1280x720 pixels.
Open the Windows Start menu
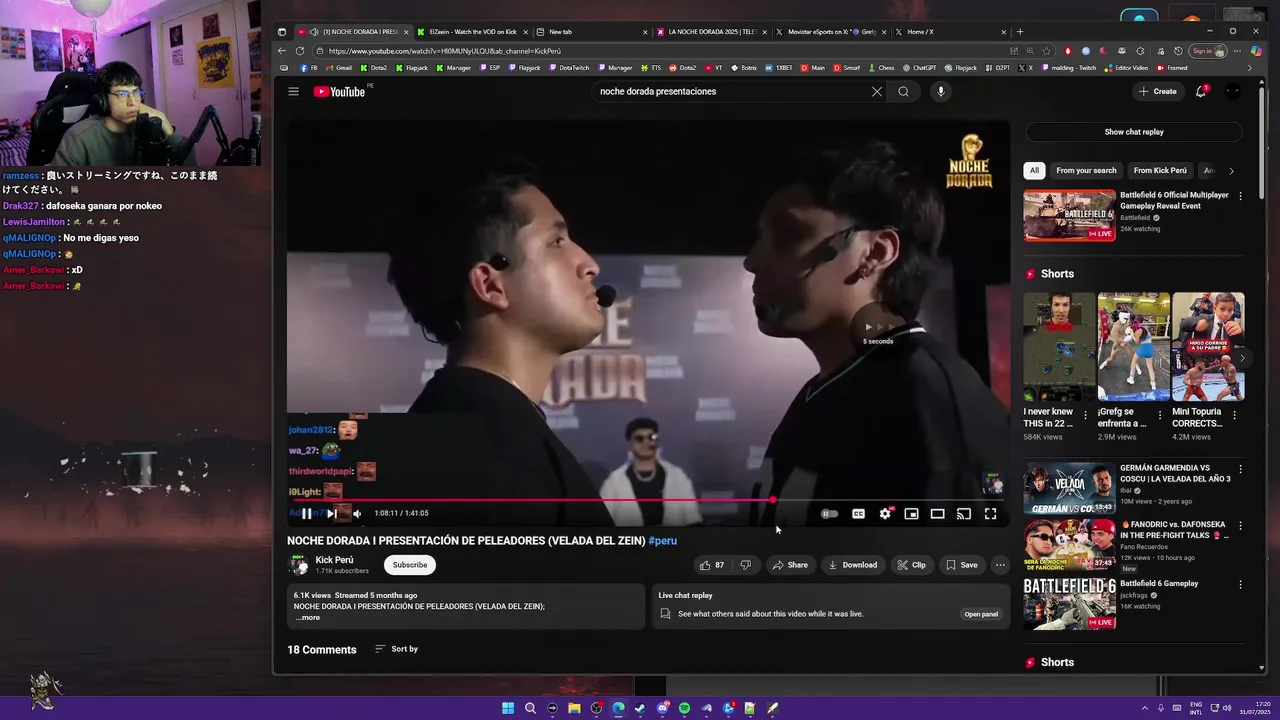[x=508, y=708]
